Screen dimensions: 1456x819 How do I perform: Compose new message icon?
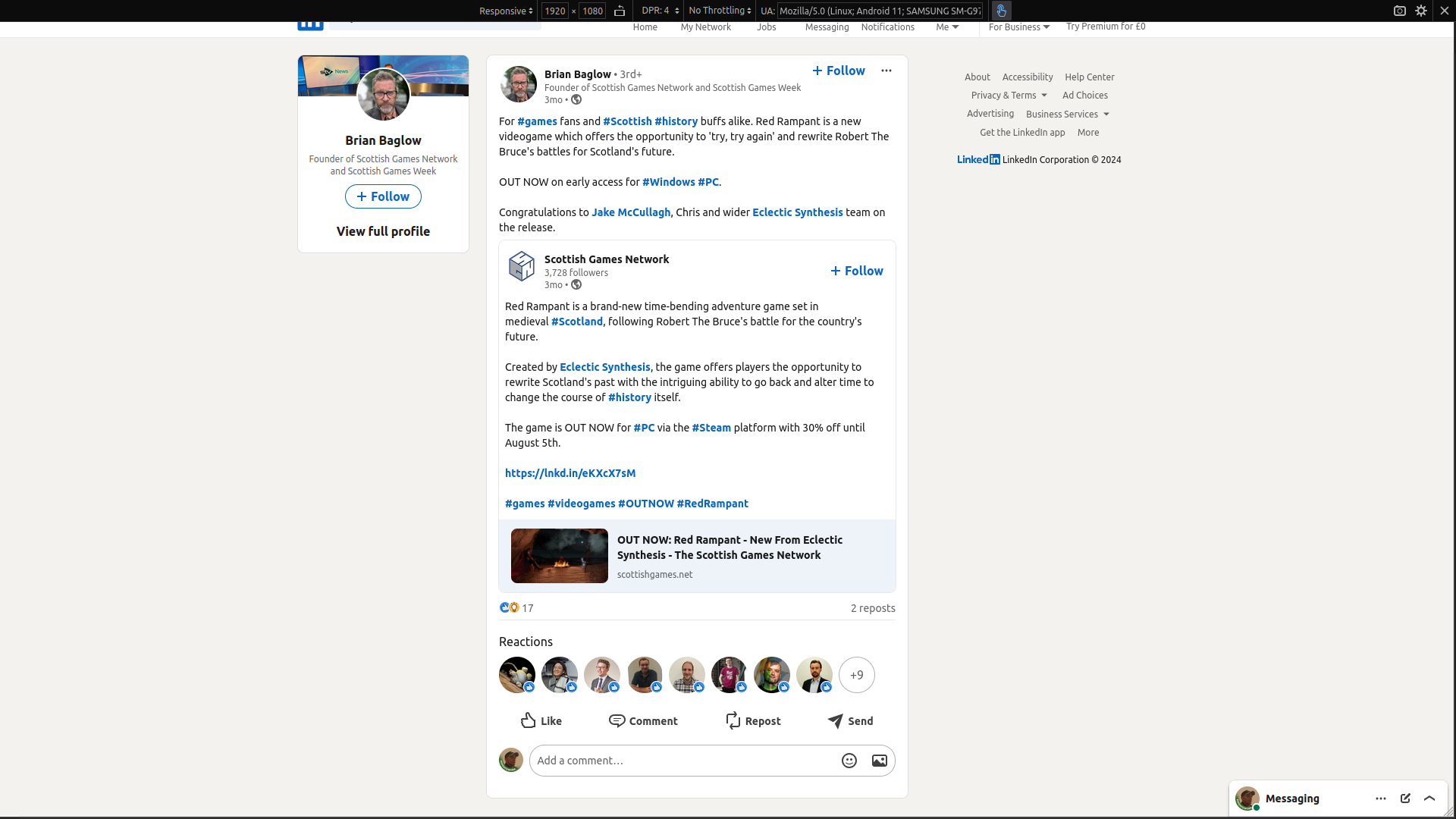click(1405, 799)
